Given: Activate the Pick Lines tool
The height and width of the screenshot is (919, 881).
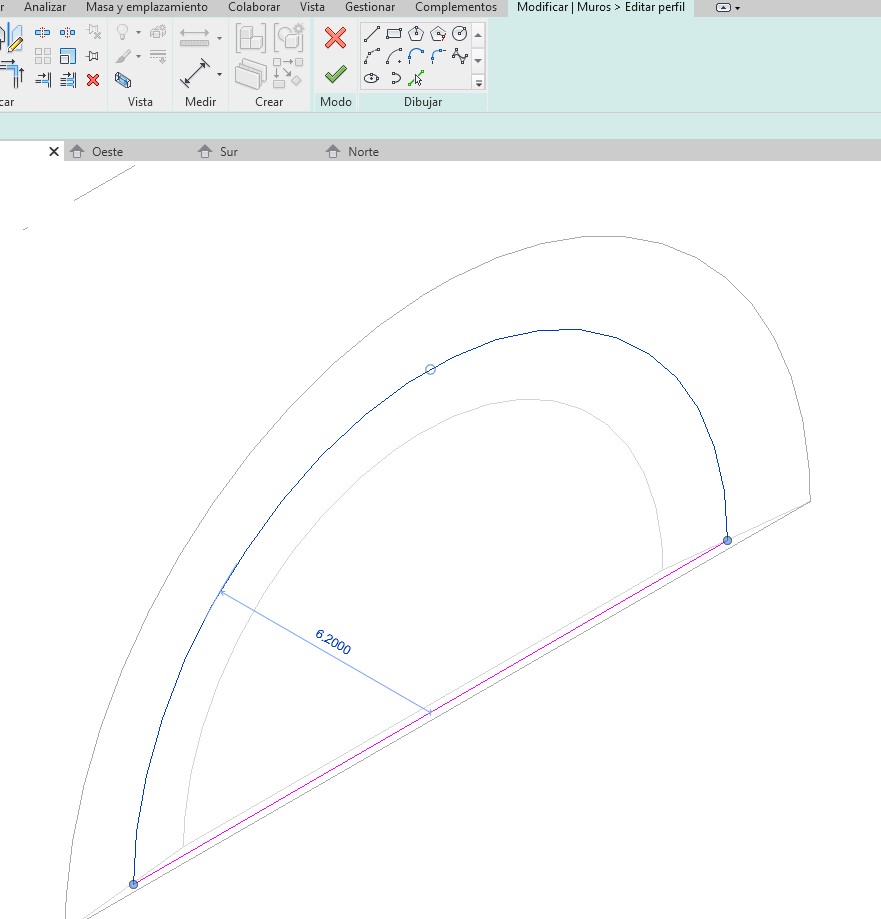Looking at the screenshot, I should [416, 78].
